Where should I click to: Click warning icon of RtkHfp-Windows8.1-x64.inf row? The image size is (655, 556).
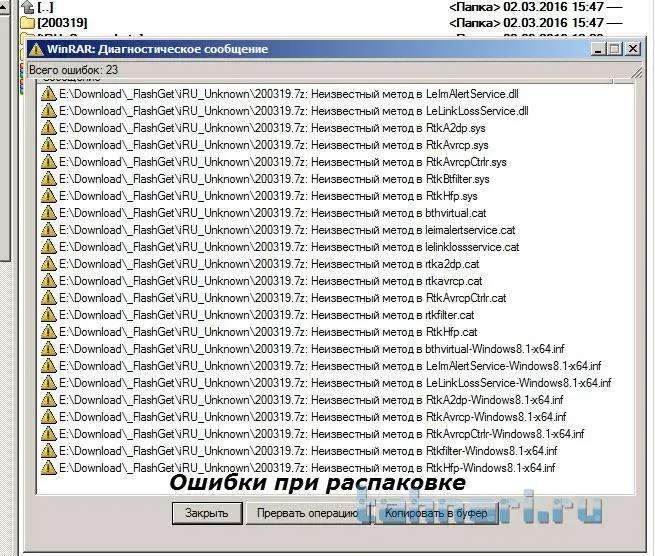click(48, 468)
